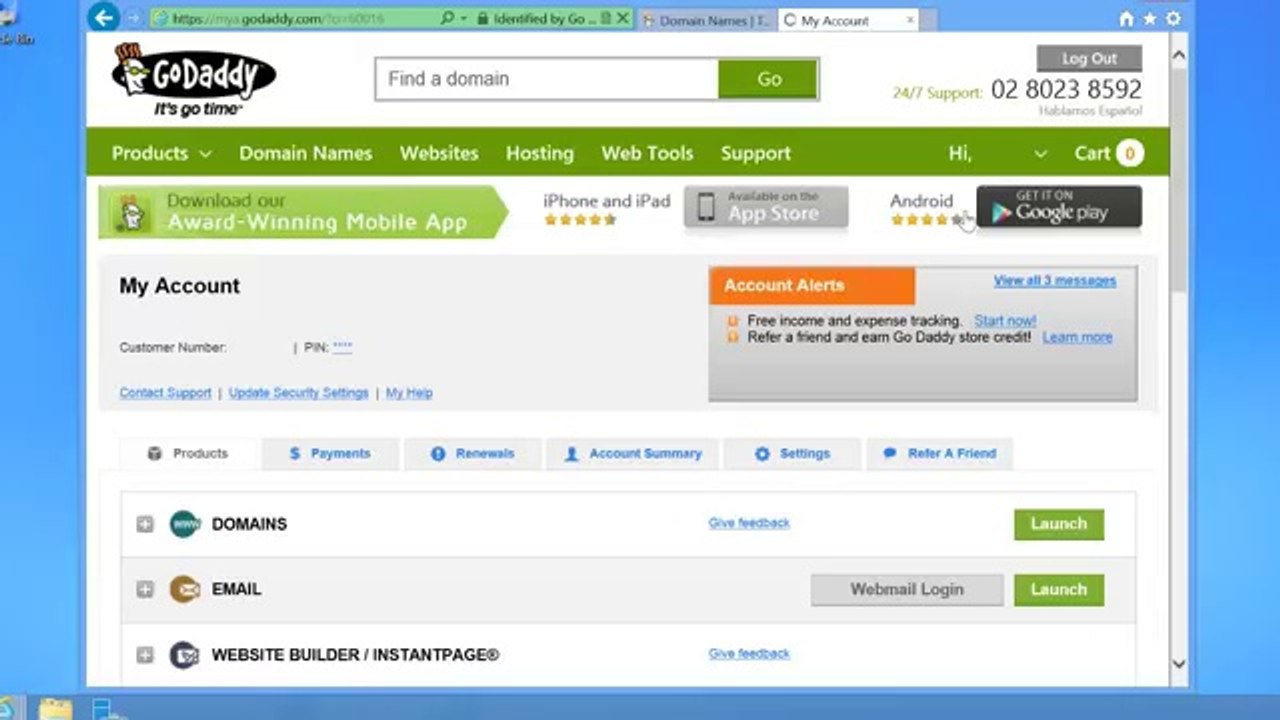Open the Contact Support link
This screenshot has height=720, width=1280.
pos(165,393)
